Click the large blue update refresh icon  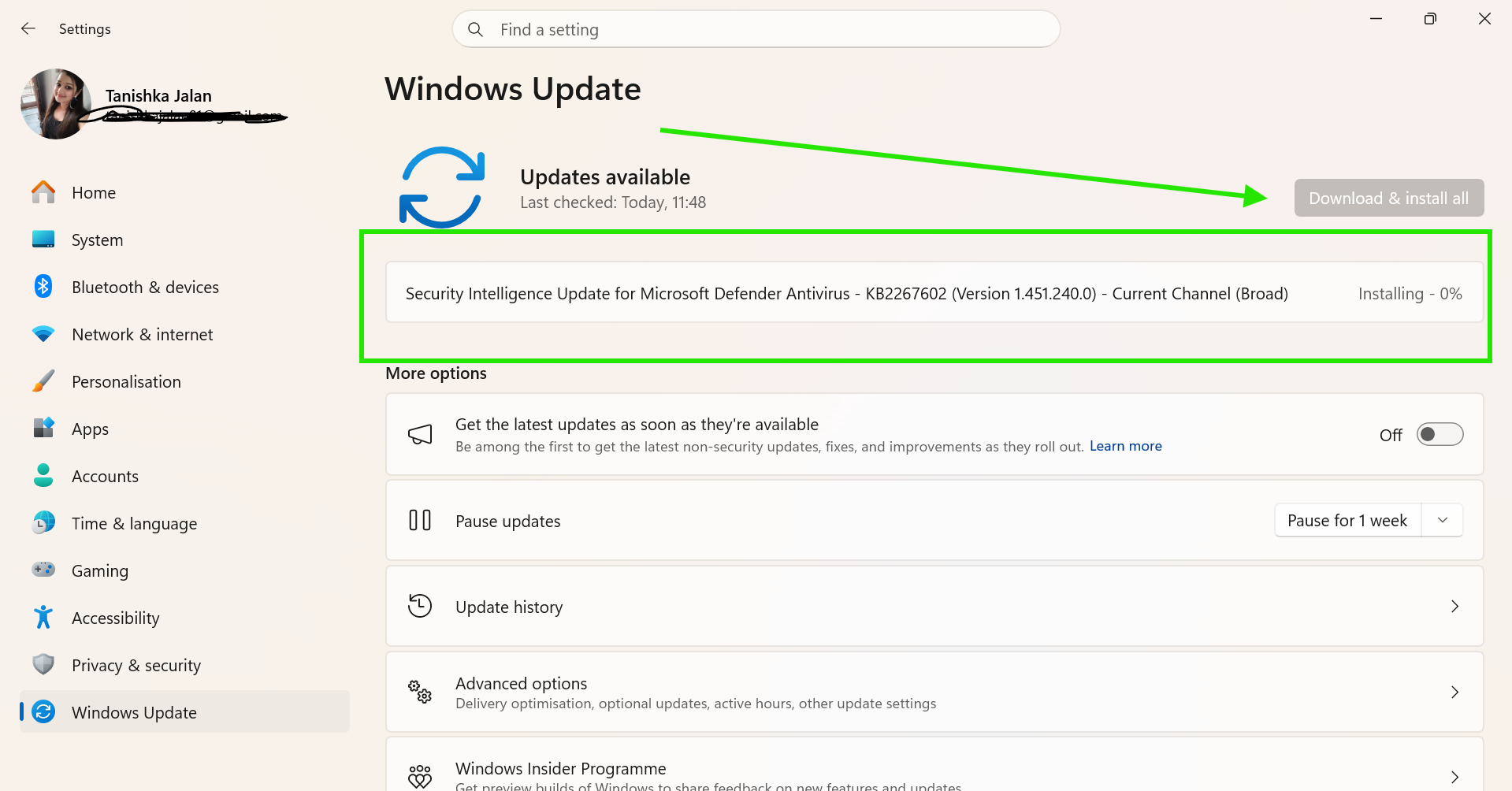pyautogui.click(x=442, y=188)
